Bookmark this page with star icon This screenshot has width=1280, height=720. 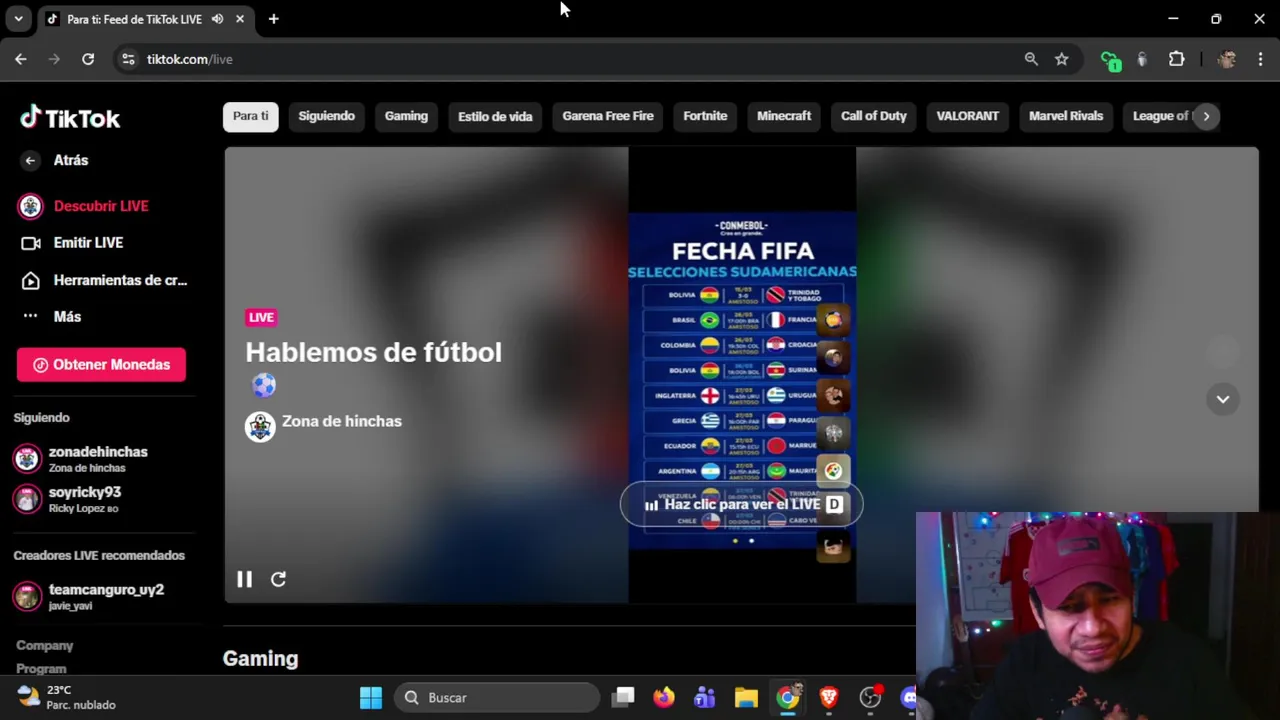[x=1061, y=59]
